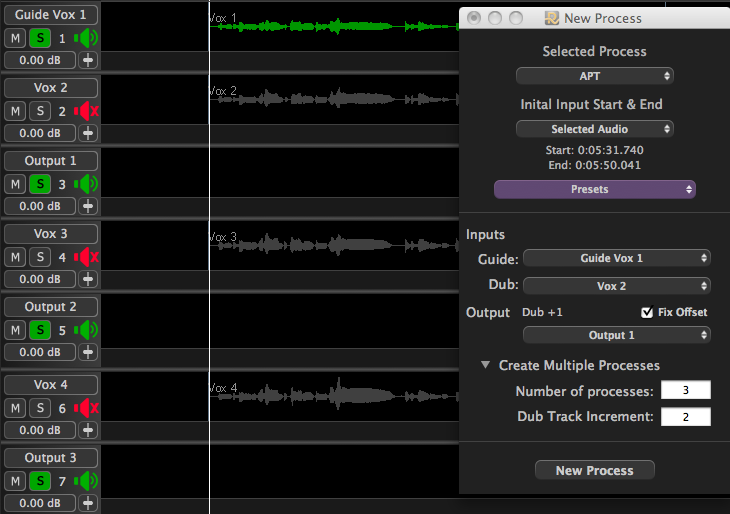This screenshot has height=514, width=730.
Task: Click the green speaker icon on Guide Vox 1
Action: click(87, 38)
